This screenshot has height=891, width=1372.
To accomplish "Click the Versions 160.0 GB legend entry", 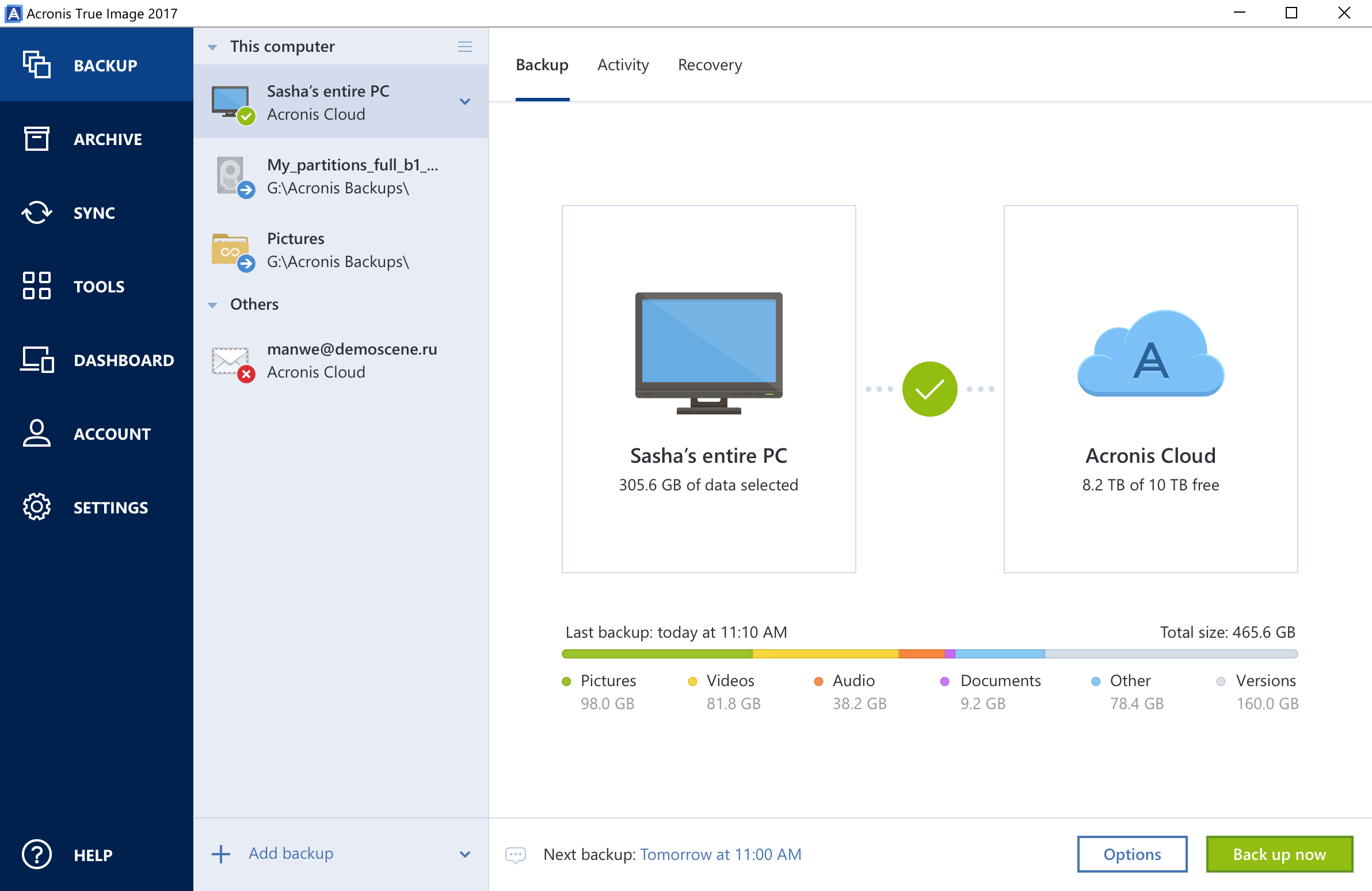I will 1257,692.
